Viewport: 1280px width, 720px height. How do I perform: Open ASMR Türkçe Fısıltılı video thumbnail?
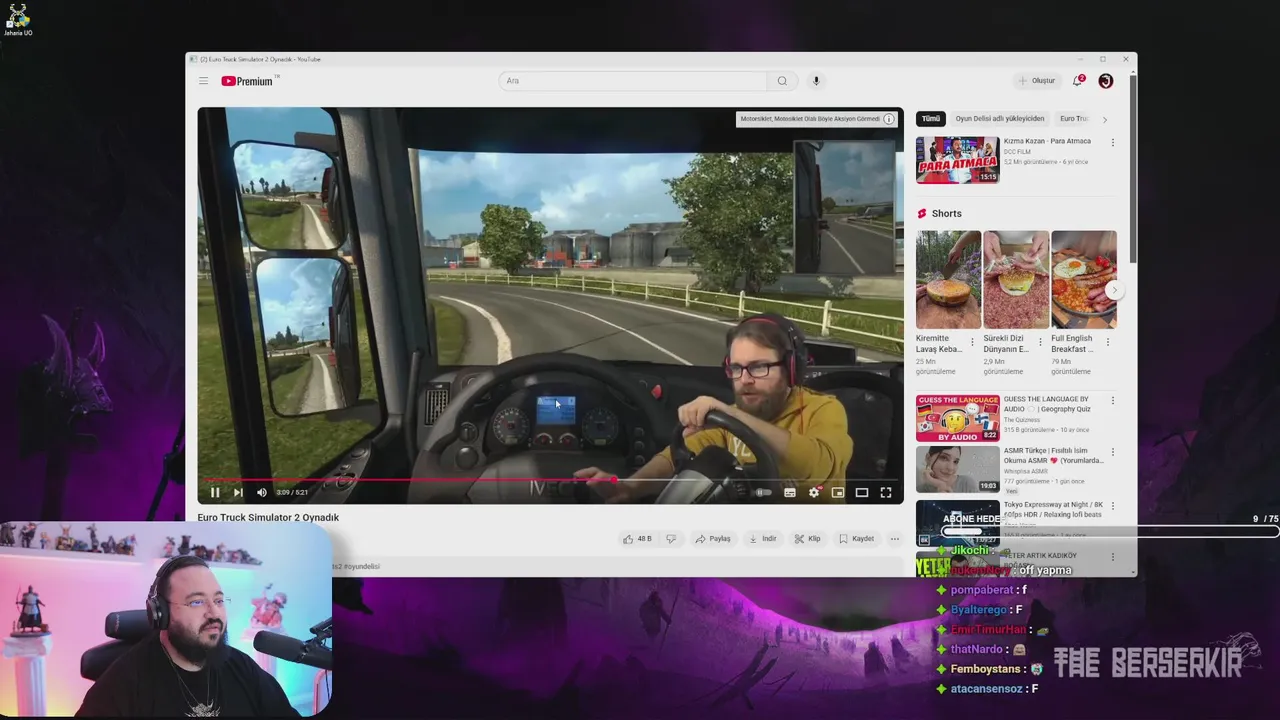click(957, 470)
